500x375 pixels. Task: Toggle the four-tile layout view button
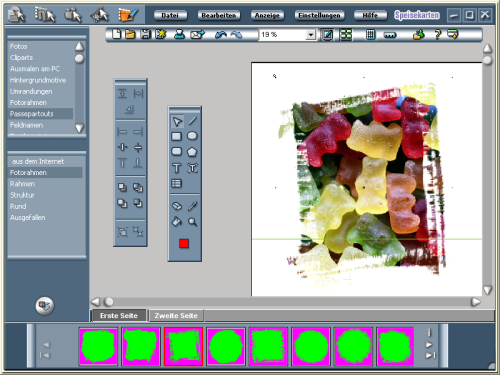click(346, 35)
